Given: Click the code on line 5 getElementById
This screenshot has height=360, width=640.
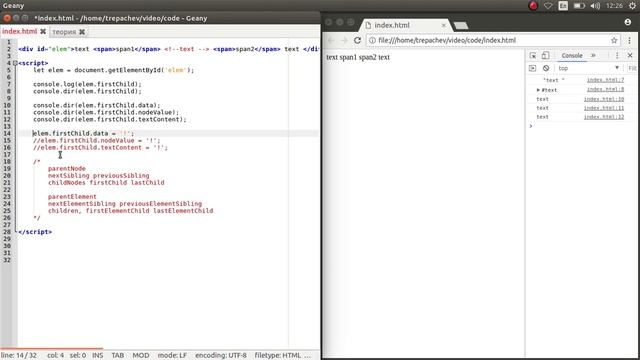Looking at the screenshot, I should click(114, 70).
